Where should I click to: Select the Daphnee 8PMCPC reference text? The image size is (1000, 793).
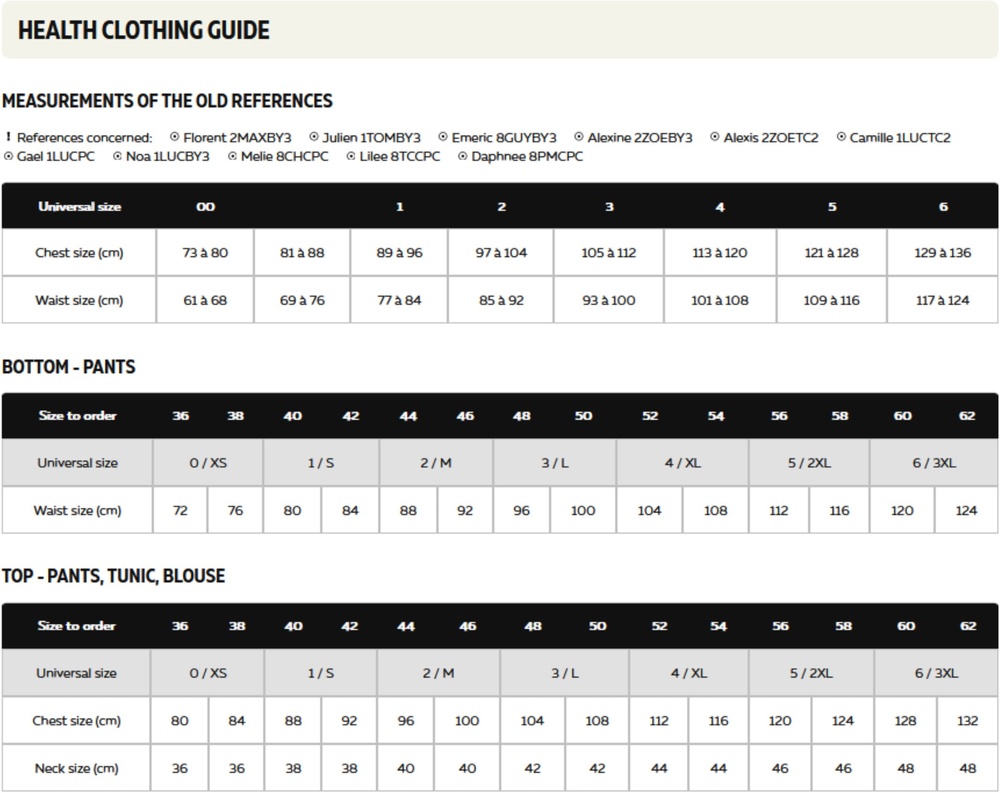click(x=527, y=156)
